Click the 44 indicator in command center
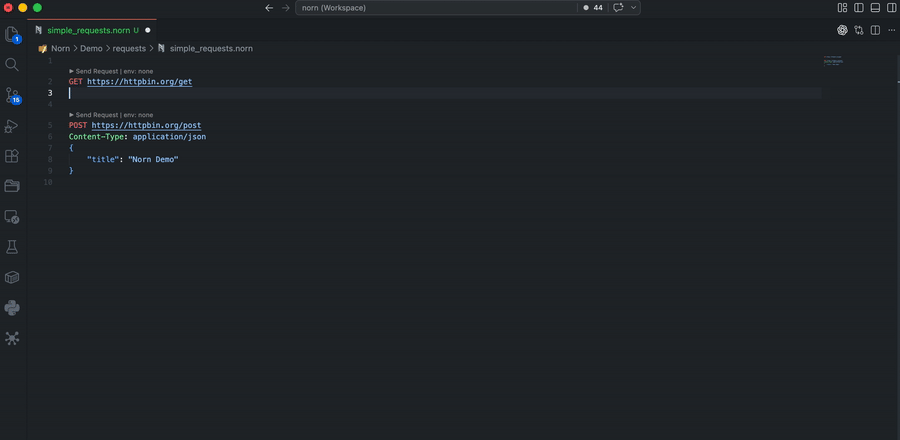Image resolution: width=900 pixels, height=440 pixels. [x=593, y=8]
